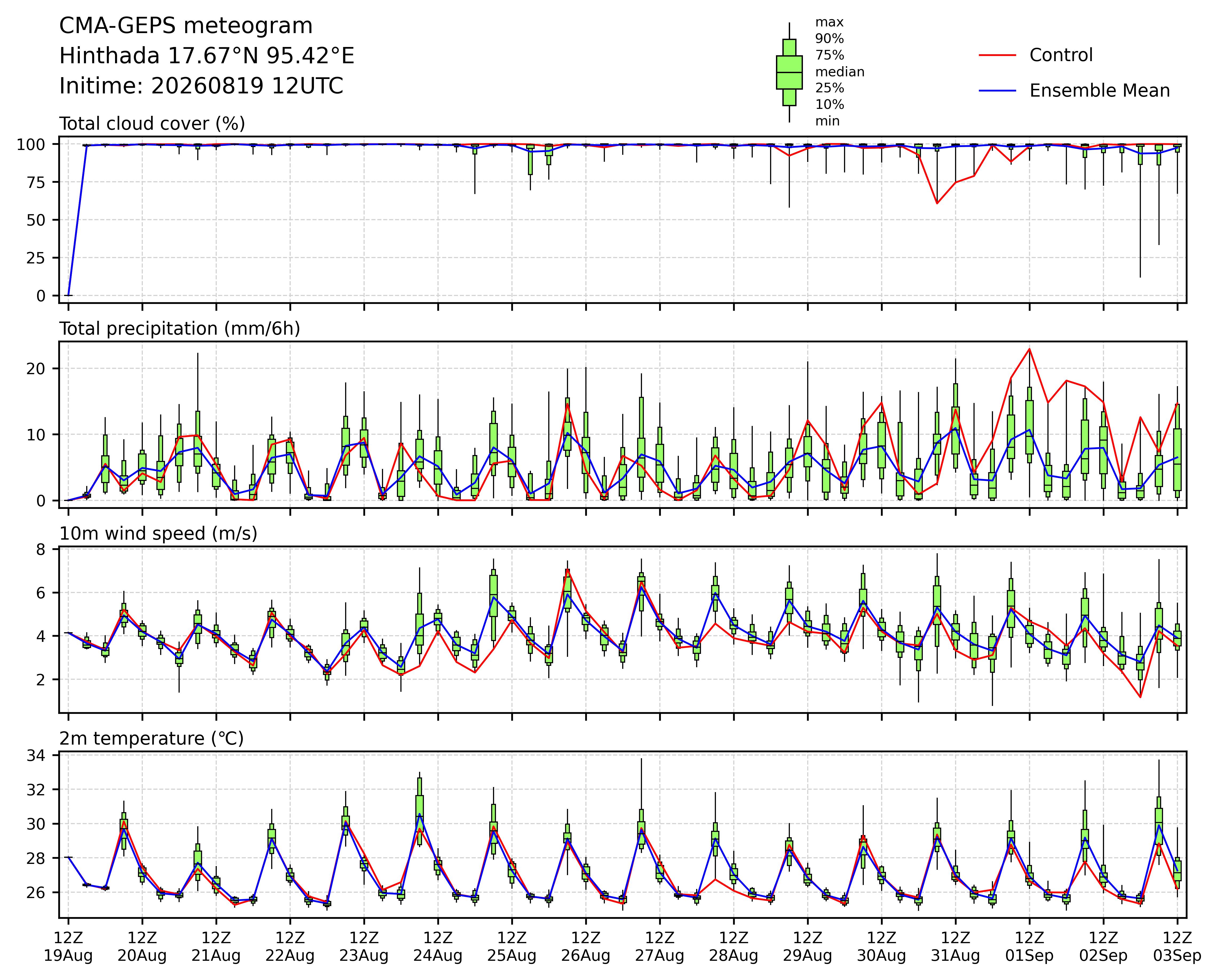Click the '28' tick on temperature axis
The height and width of the screenshot is (980, 1218).
[x=36, y=859]
